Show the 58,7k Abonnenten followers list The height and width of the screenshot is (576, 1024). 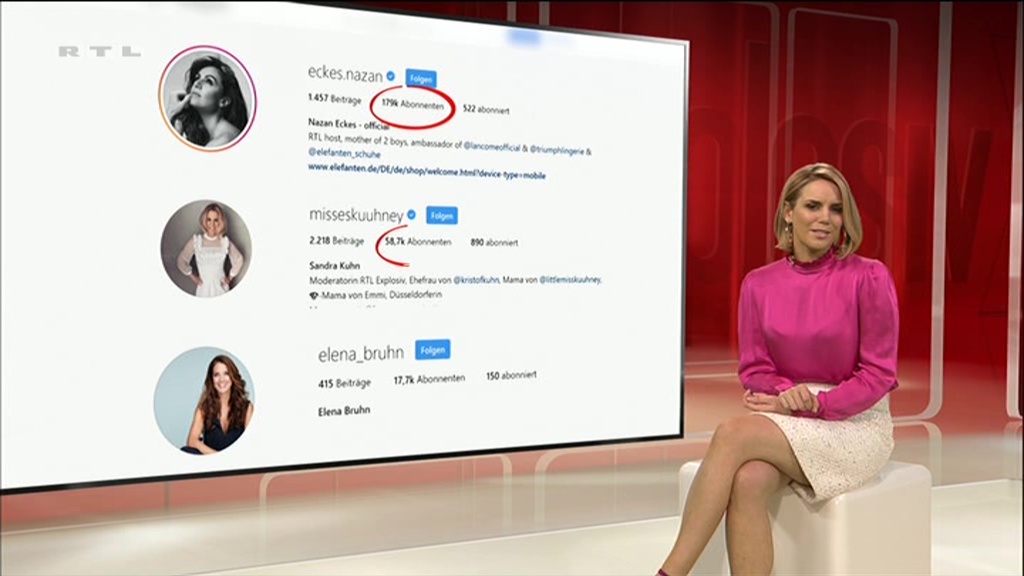[418, 242]
